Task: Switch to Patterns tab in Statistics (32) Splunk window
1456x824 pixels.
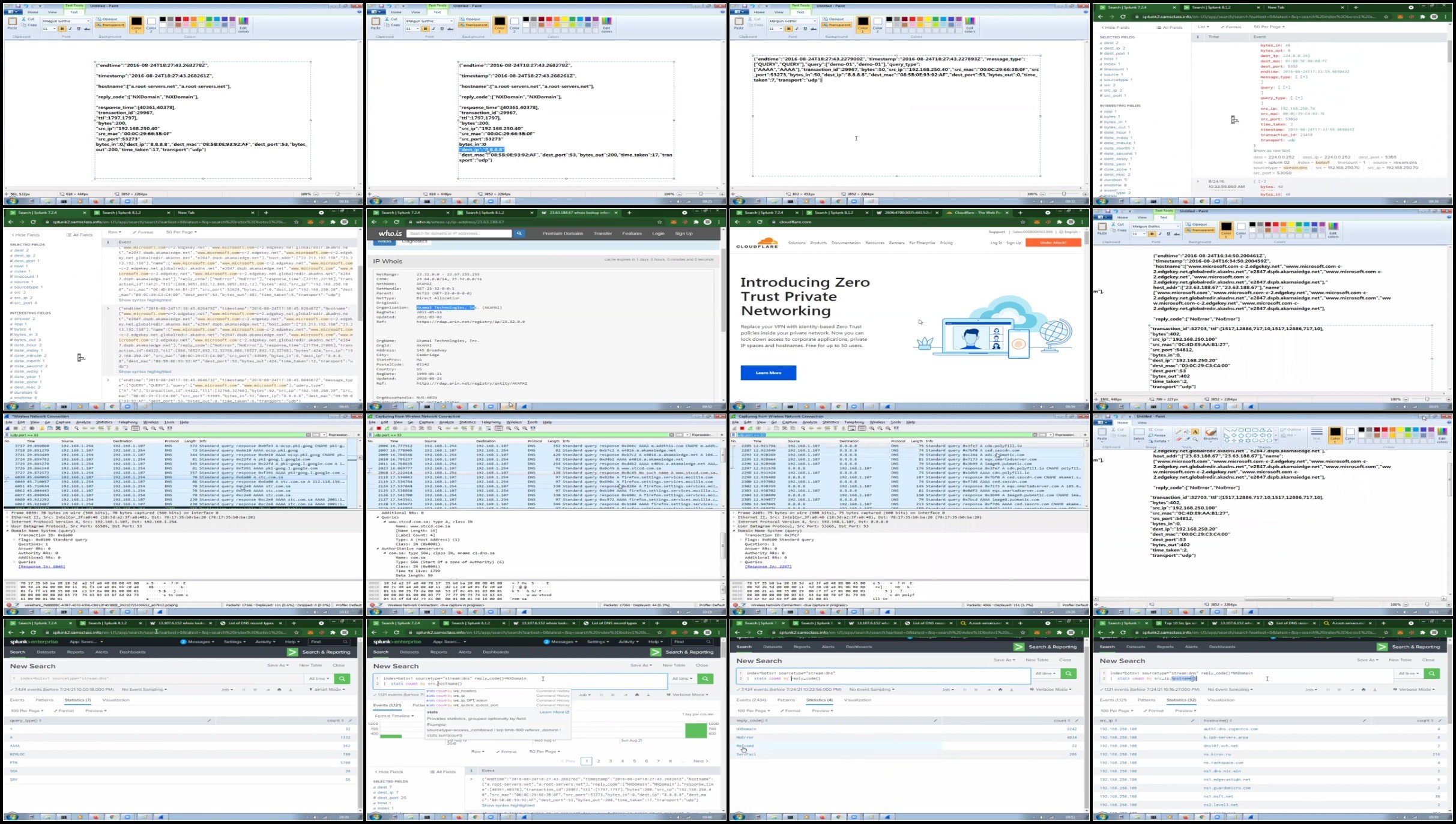Action: pyautogui.click(x=1146, y=700)
